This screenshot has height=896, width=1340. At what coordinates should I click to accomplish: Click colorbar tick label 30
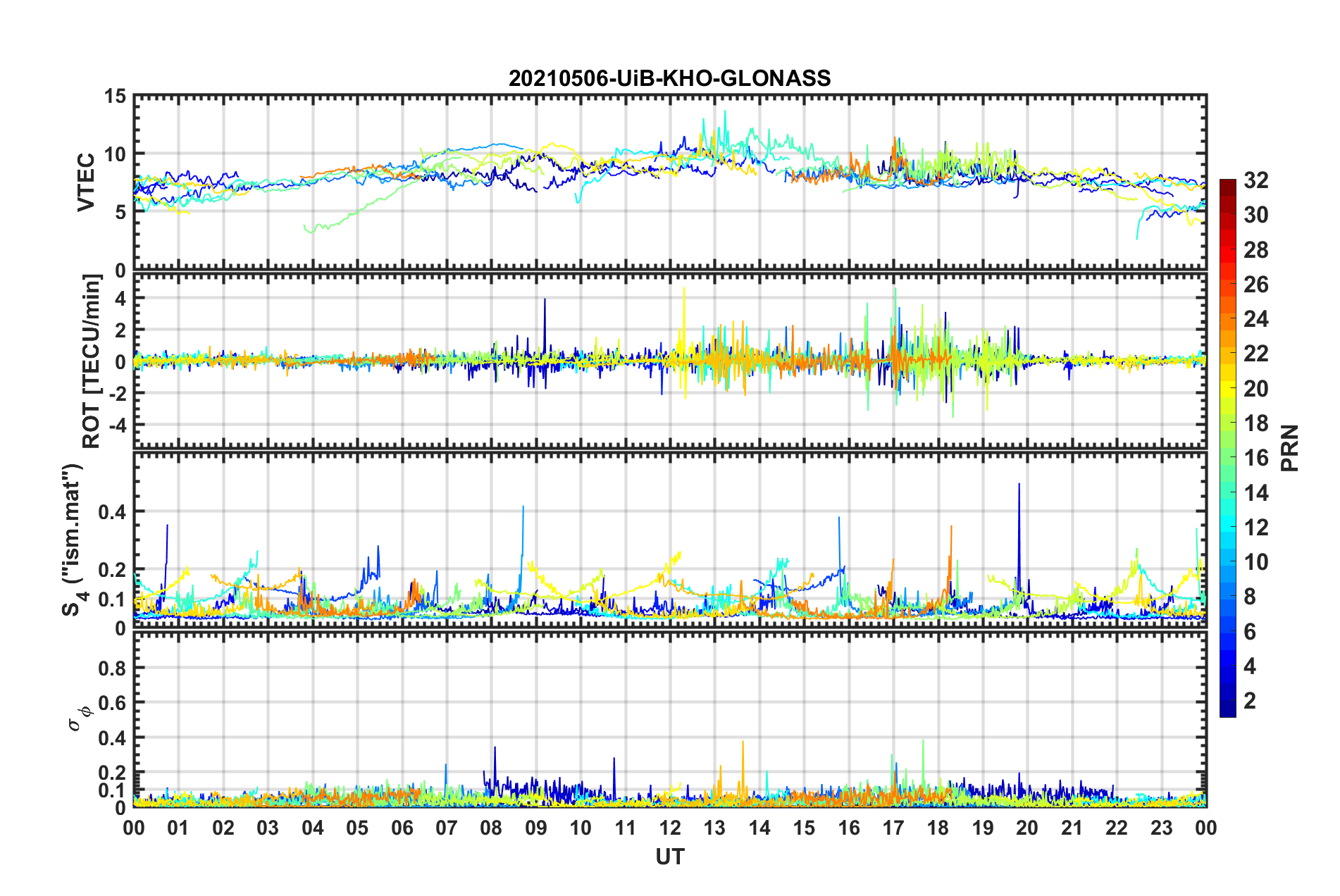[x=1255, y=215]
